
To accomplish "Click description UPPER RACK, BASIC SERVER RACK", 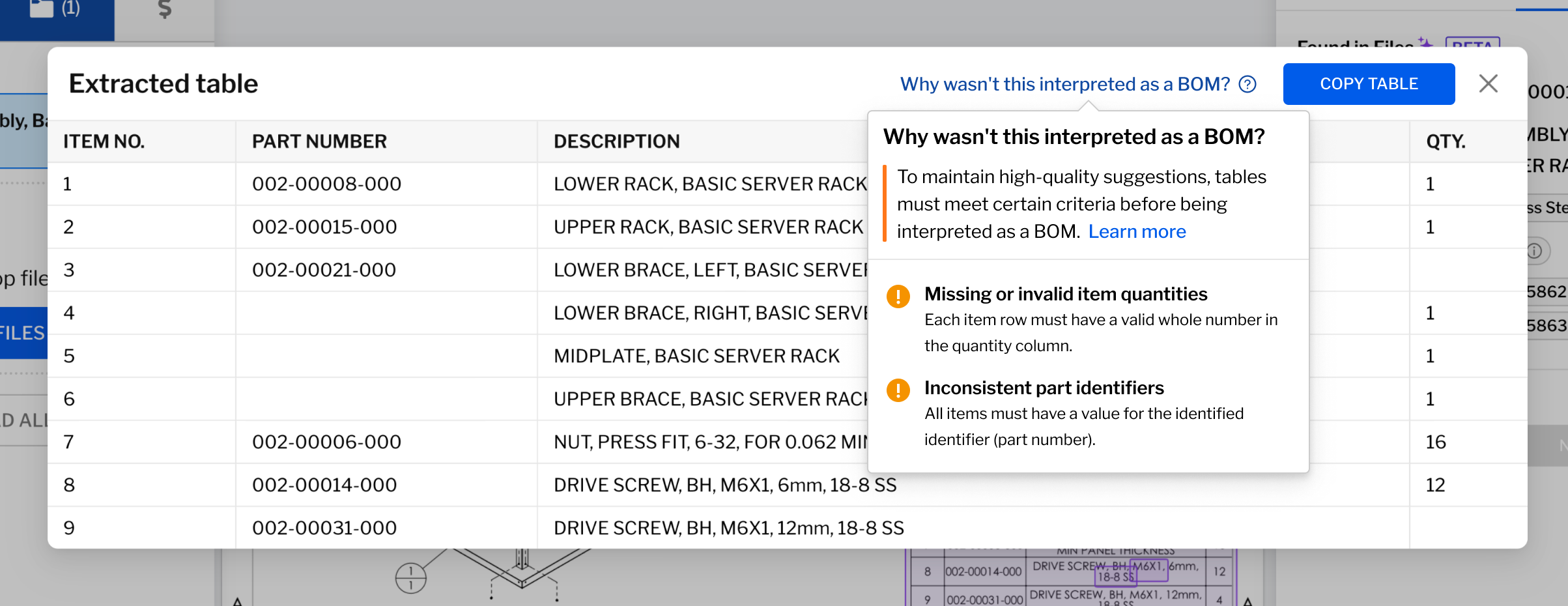I will click(x=708, y=227).
